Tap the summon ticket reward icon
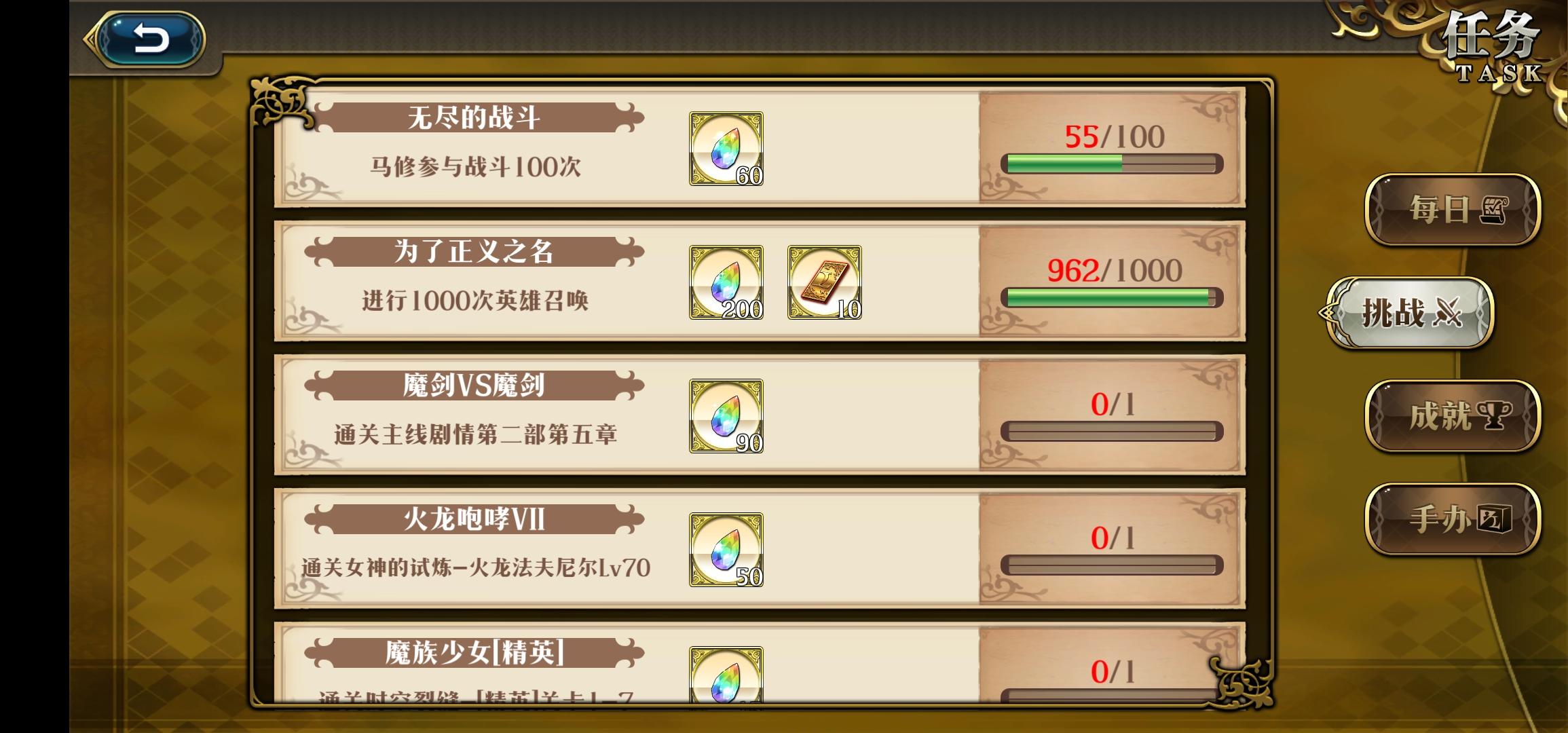This screenshot has width=1568, height=733. (x=824, y=282)
